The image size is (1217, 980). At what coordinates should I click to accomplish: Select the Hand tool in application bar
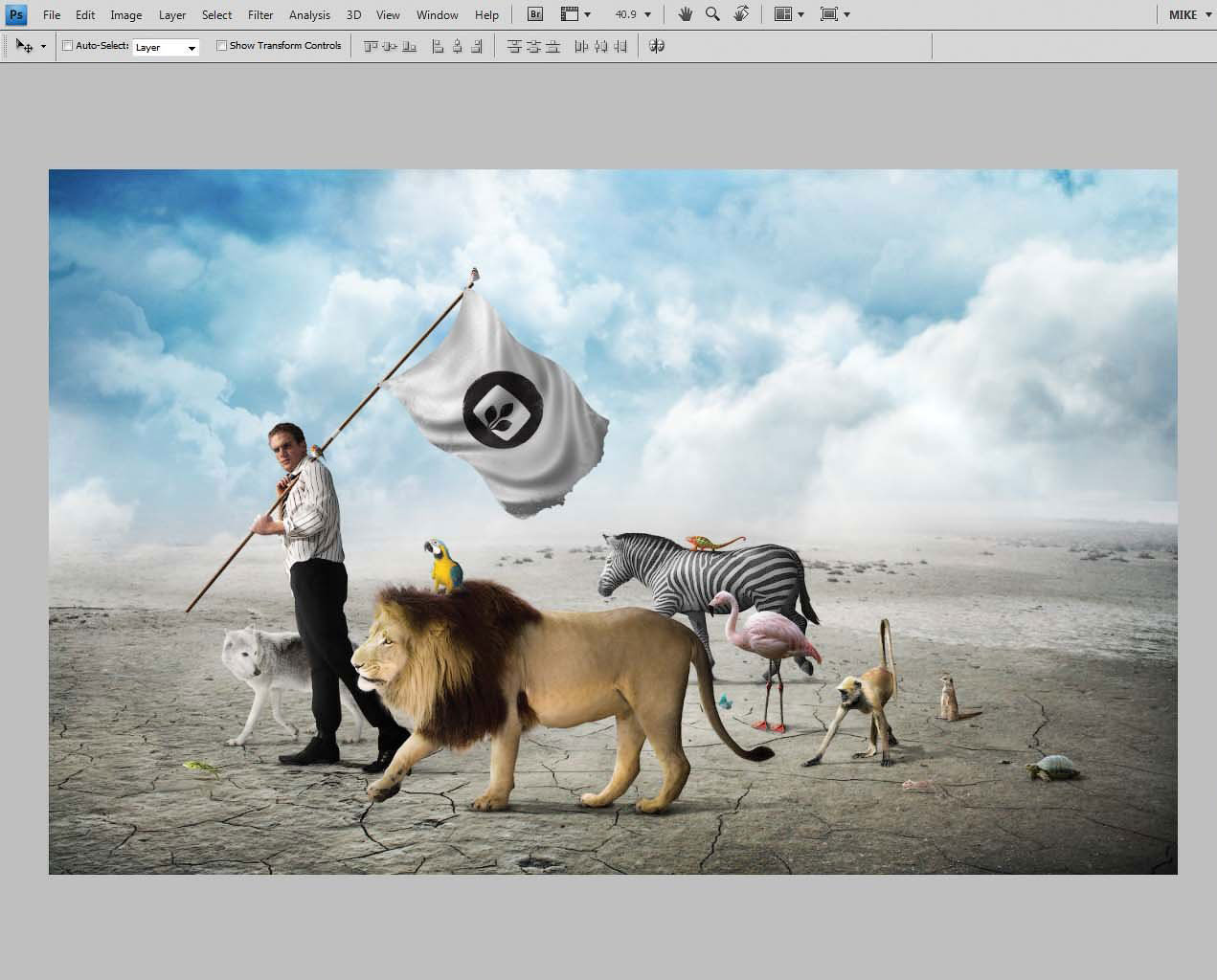(685, 14)
